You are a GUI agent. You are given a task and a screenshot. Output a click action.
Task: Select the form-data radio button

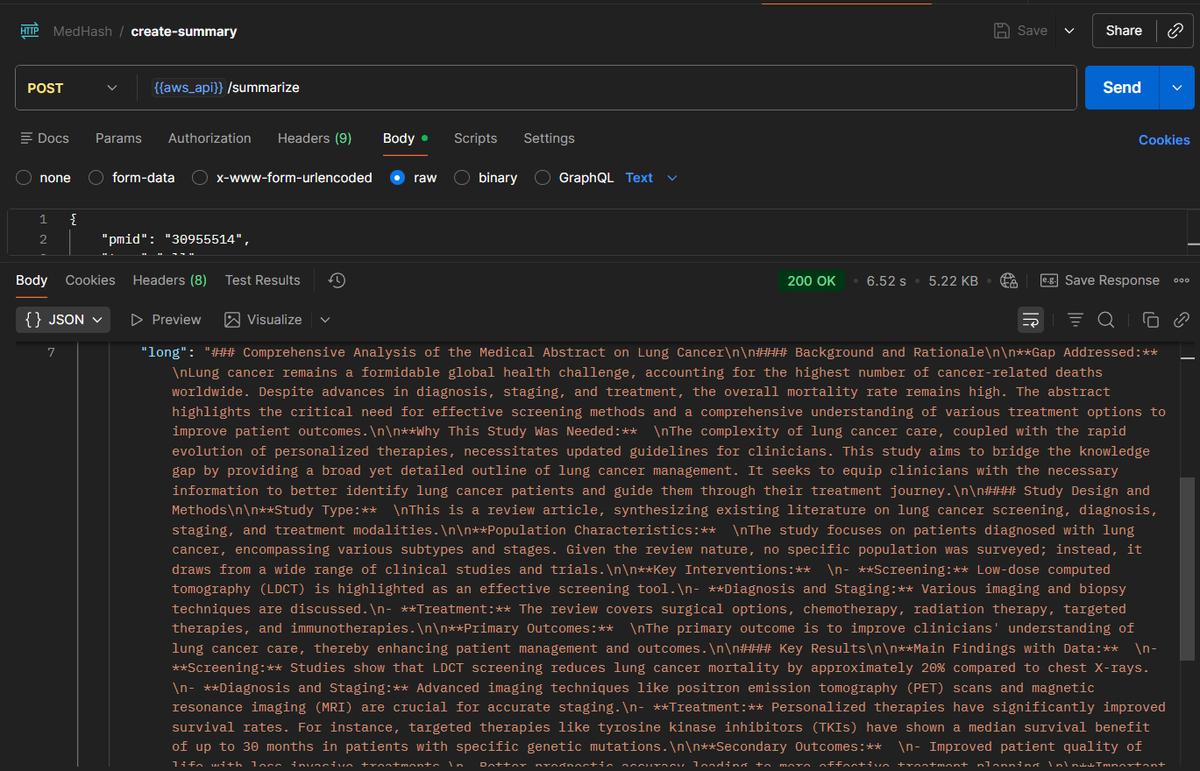tap(96, 178)
